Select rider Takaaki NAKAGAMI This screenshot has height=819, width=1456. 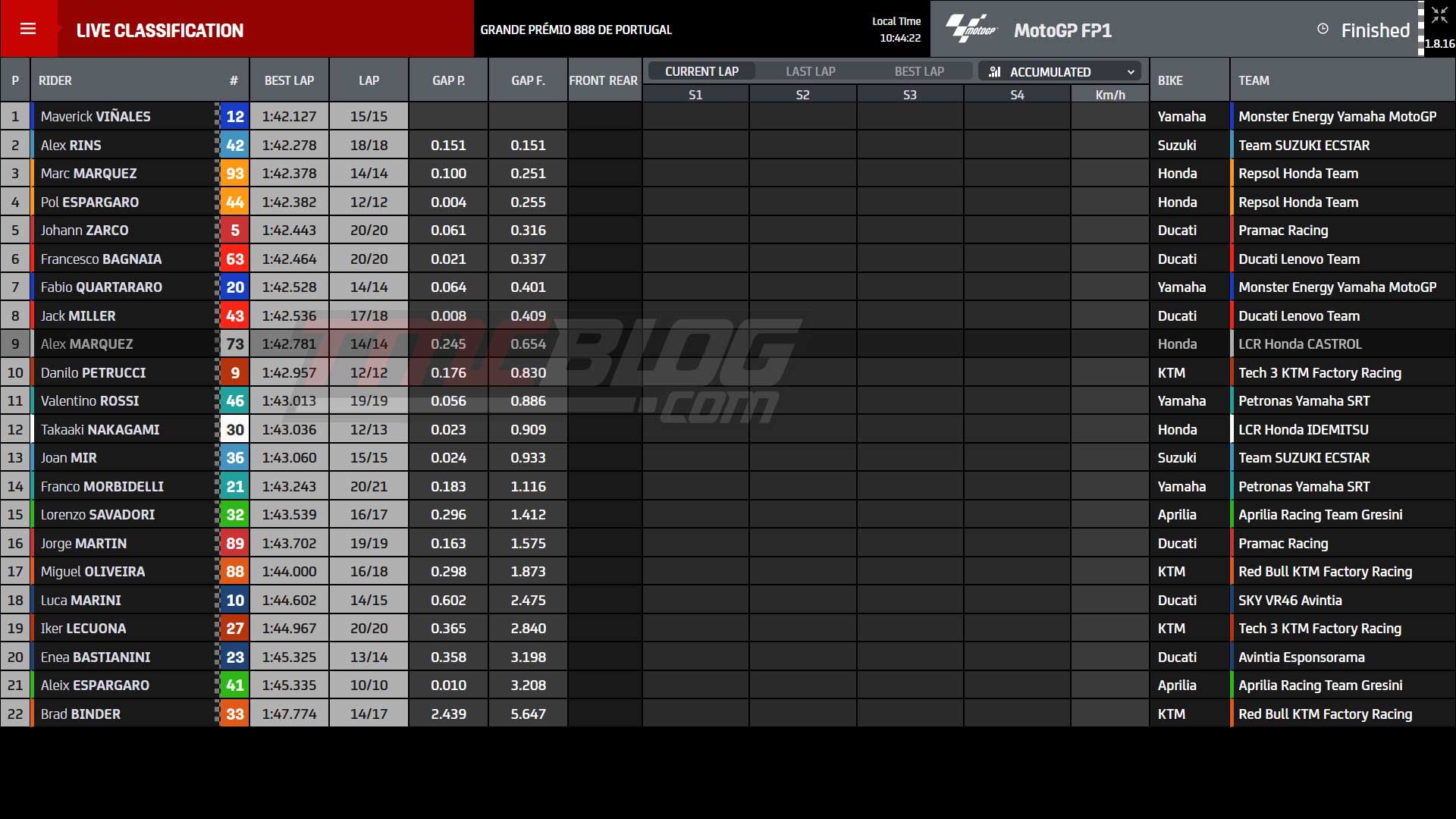coord(100,429)
